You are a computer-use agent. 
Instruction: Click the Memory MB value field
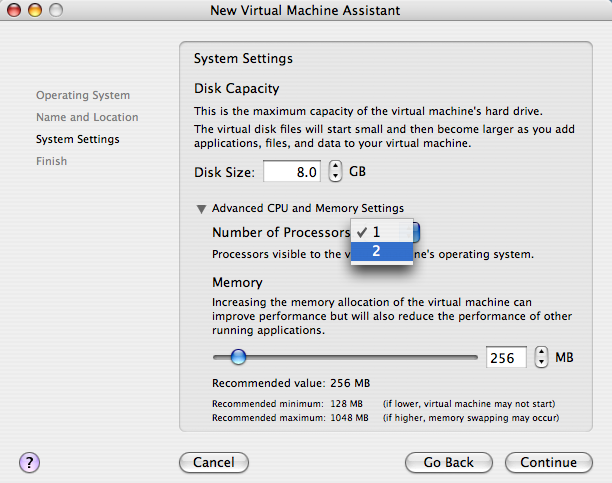(x=507, y=357)
